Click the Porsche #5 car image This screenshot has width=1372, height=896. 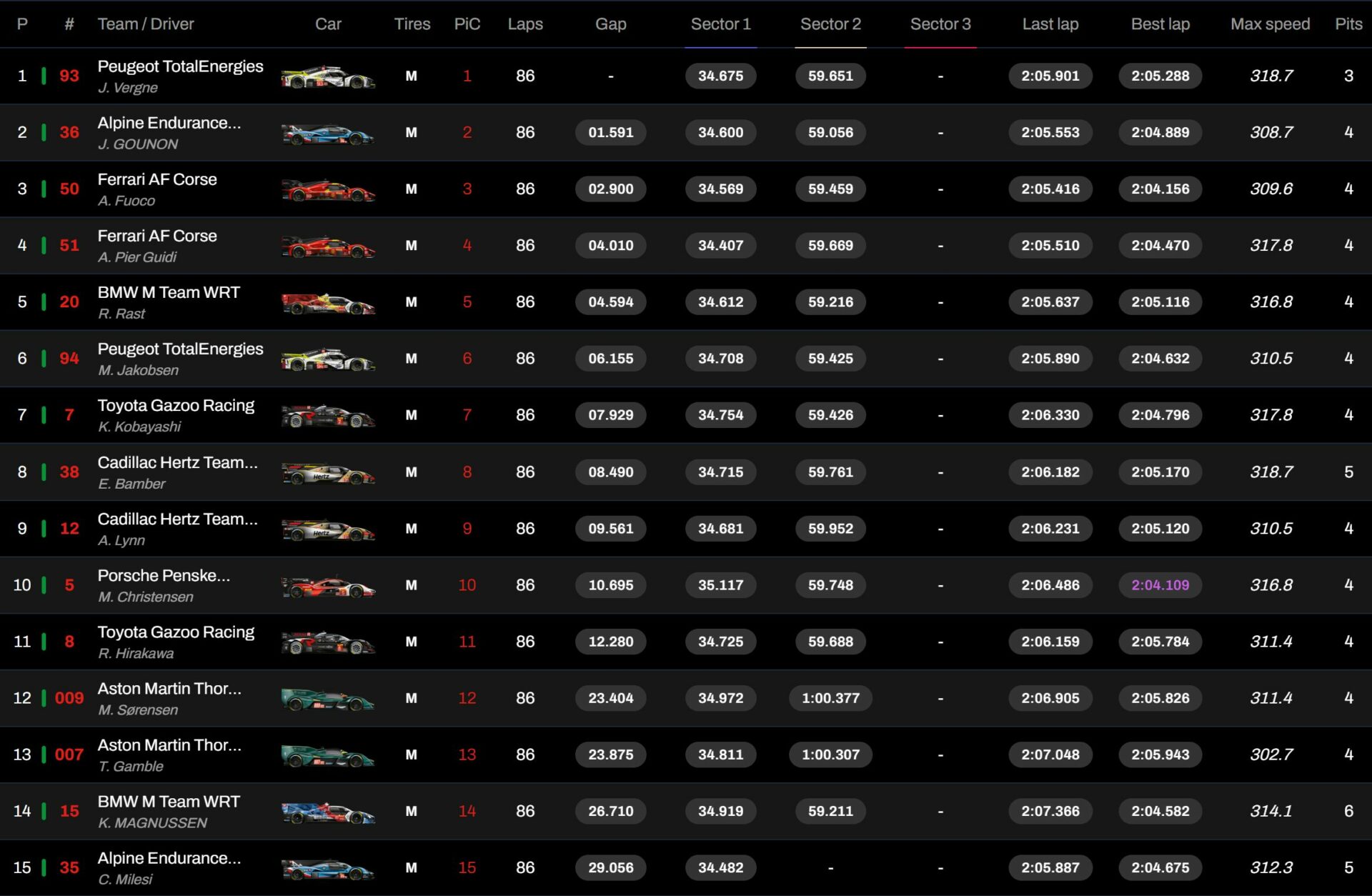(328, 585)
